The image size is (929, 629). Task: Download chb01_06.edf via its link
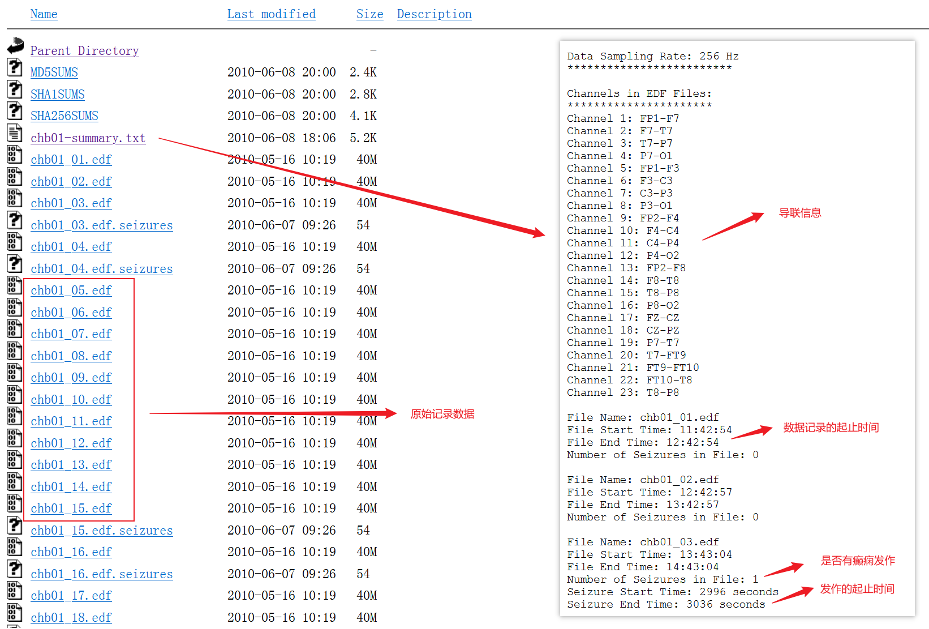point(71,313)
